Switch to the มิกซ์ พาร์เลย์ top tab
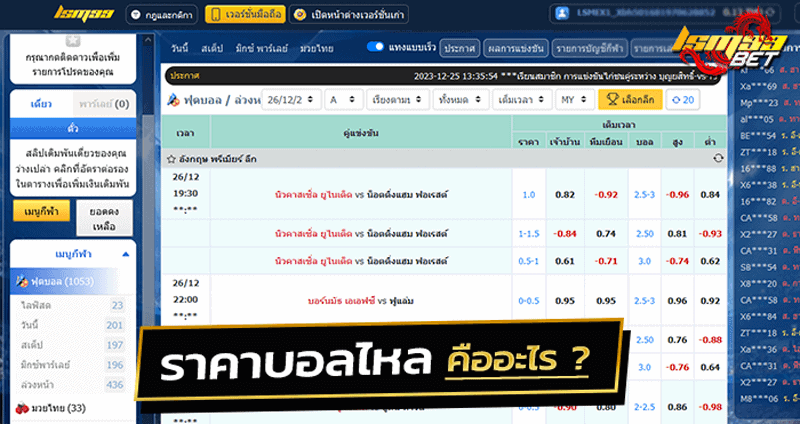 261,48
